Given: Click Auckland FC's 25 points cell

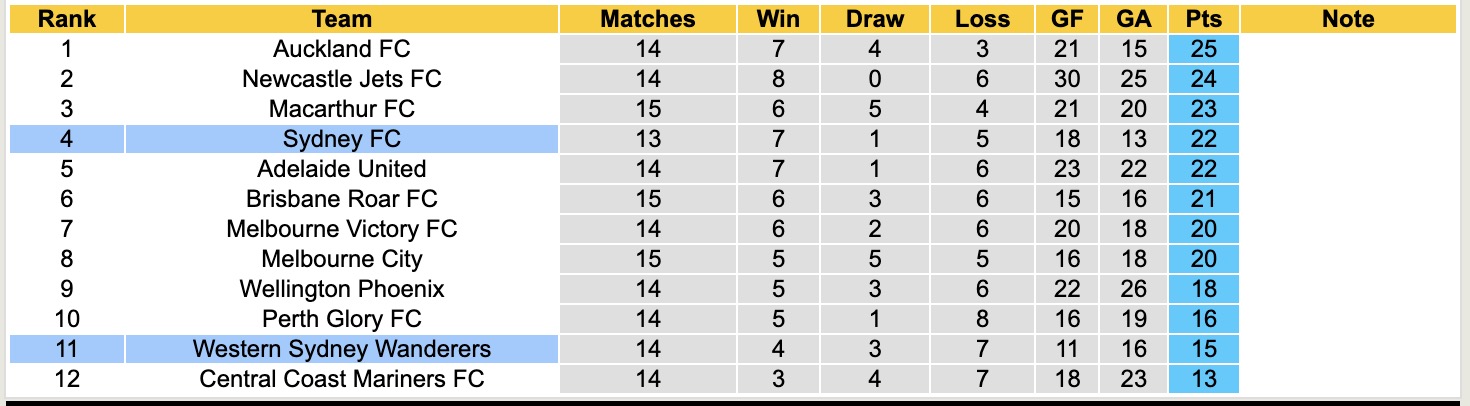Looking at the screenshot, I should click(x=1203, y=49).
